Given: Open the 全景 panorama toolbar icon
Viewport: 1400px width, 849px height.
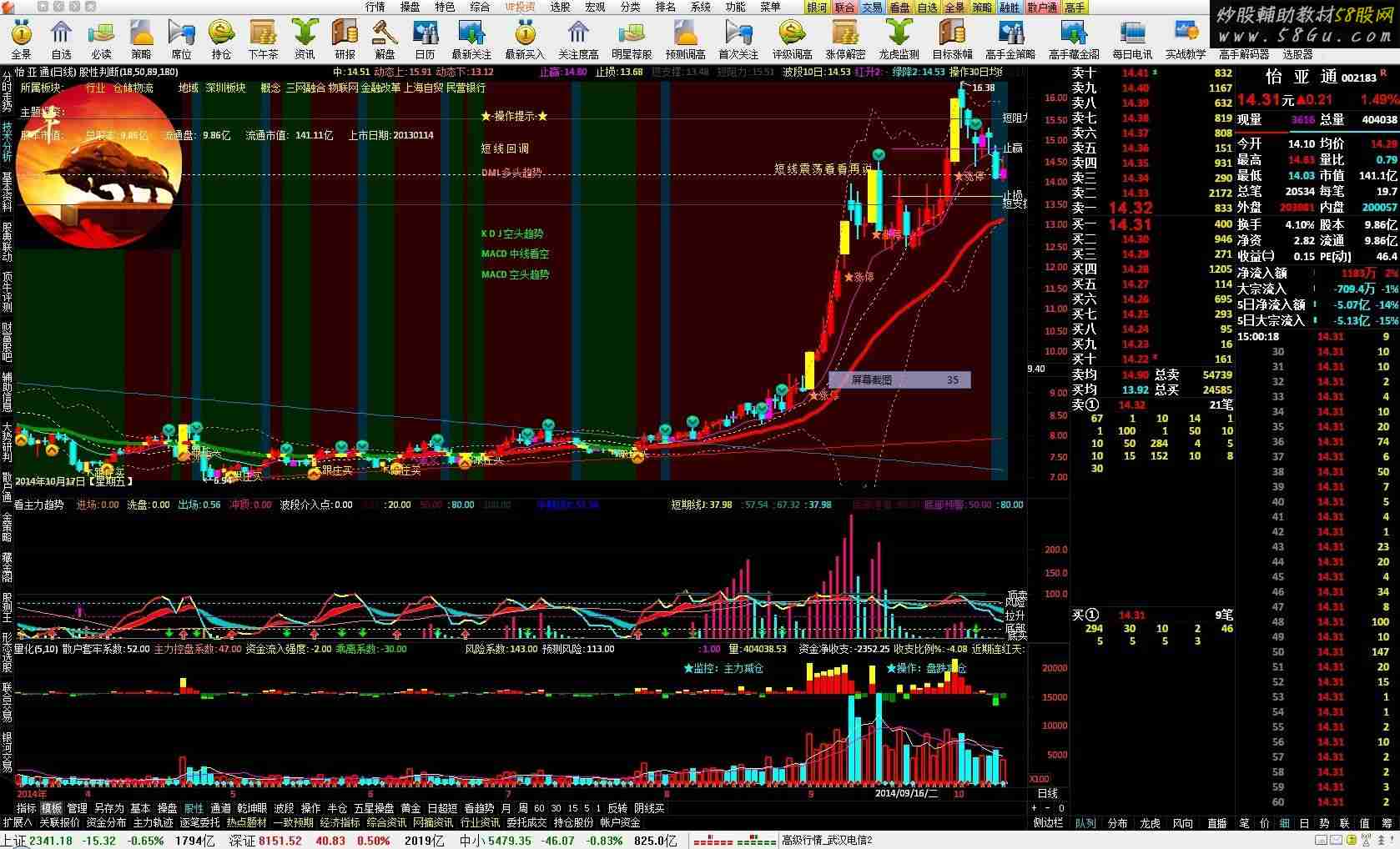Looking at the screenshot, I should point(21,39).
